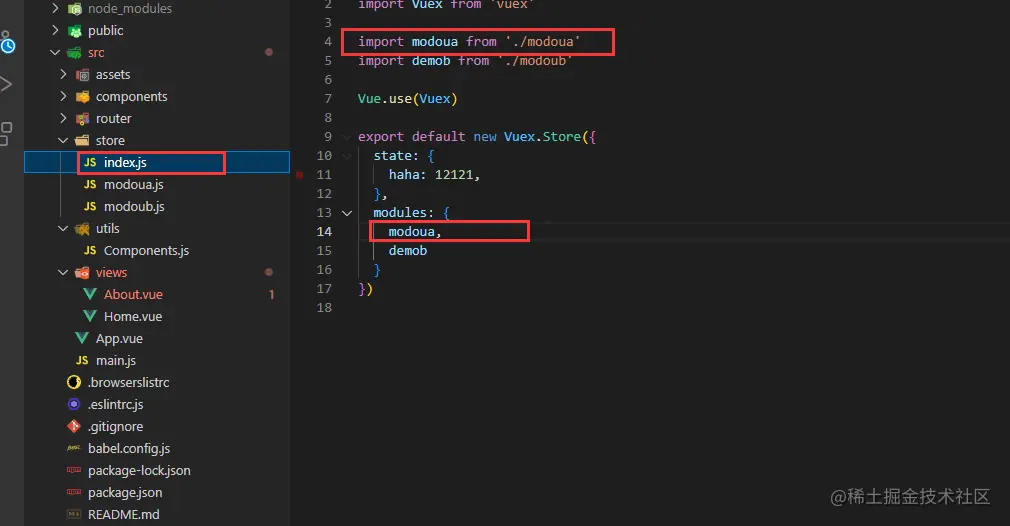The height and width of the screenshot is (526, 1010).
Task: Collapse the store folder chevron
Action: click(63, 140)
